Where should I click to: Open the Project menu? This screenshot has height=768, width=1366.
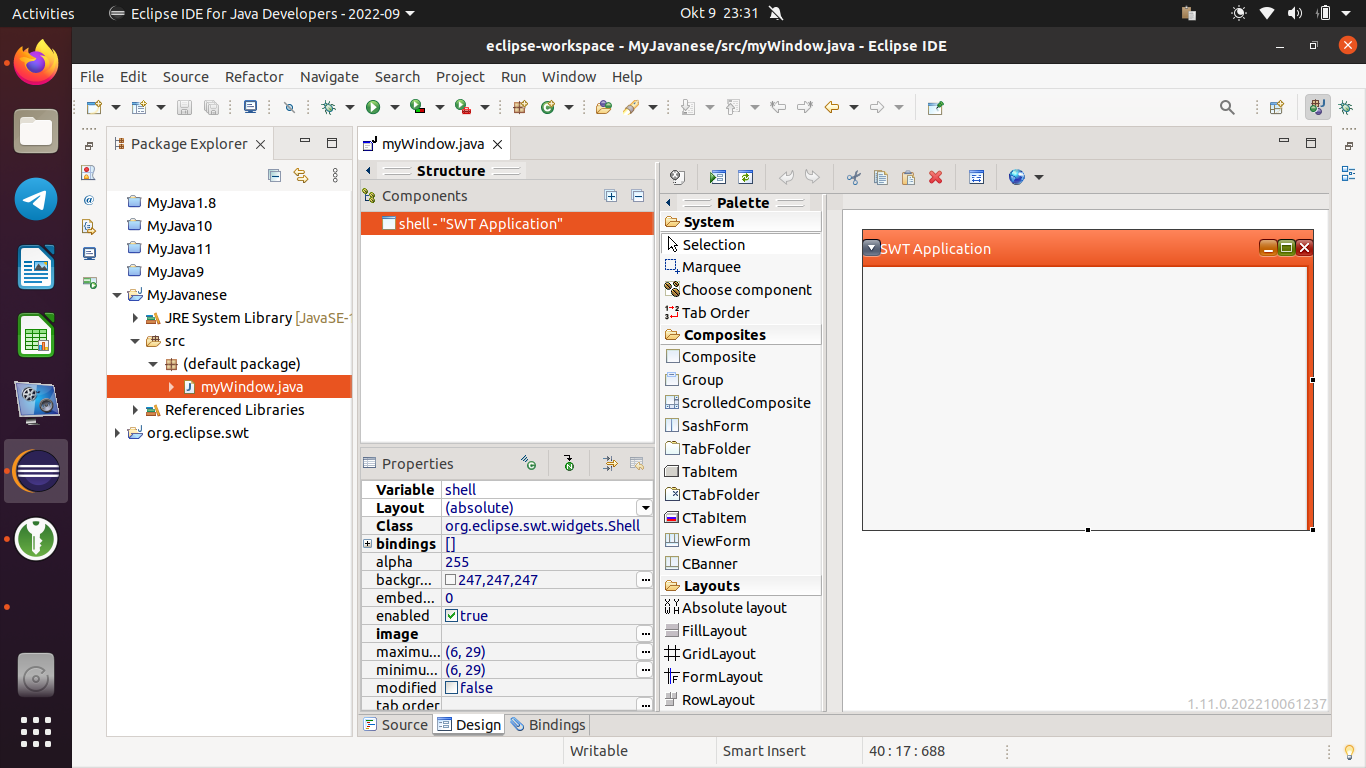click(460, 76)
